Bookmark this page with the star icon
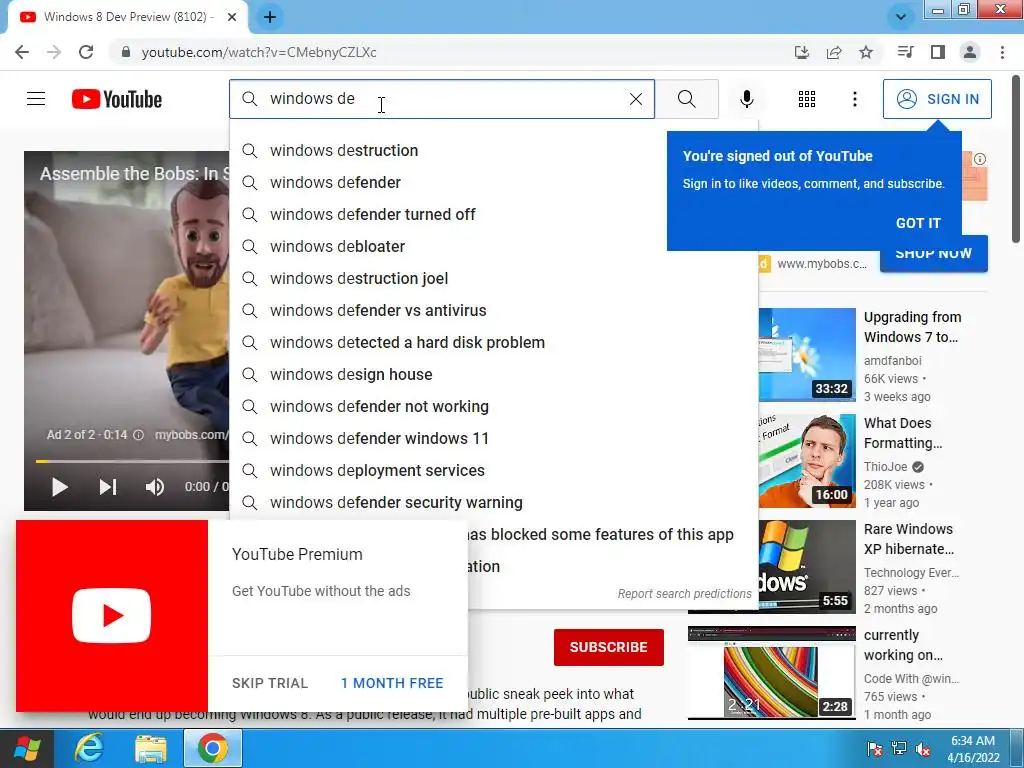 coord(866,52)
